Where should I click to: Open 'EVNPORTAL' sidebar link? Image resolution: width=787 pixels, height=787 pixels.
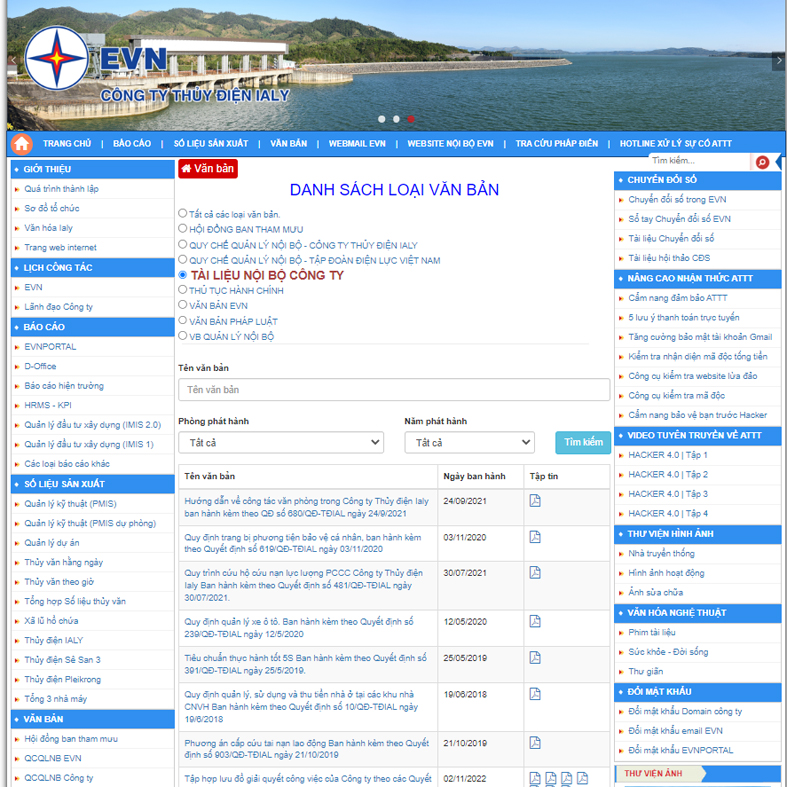click(x=50, y=347)
